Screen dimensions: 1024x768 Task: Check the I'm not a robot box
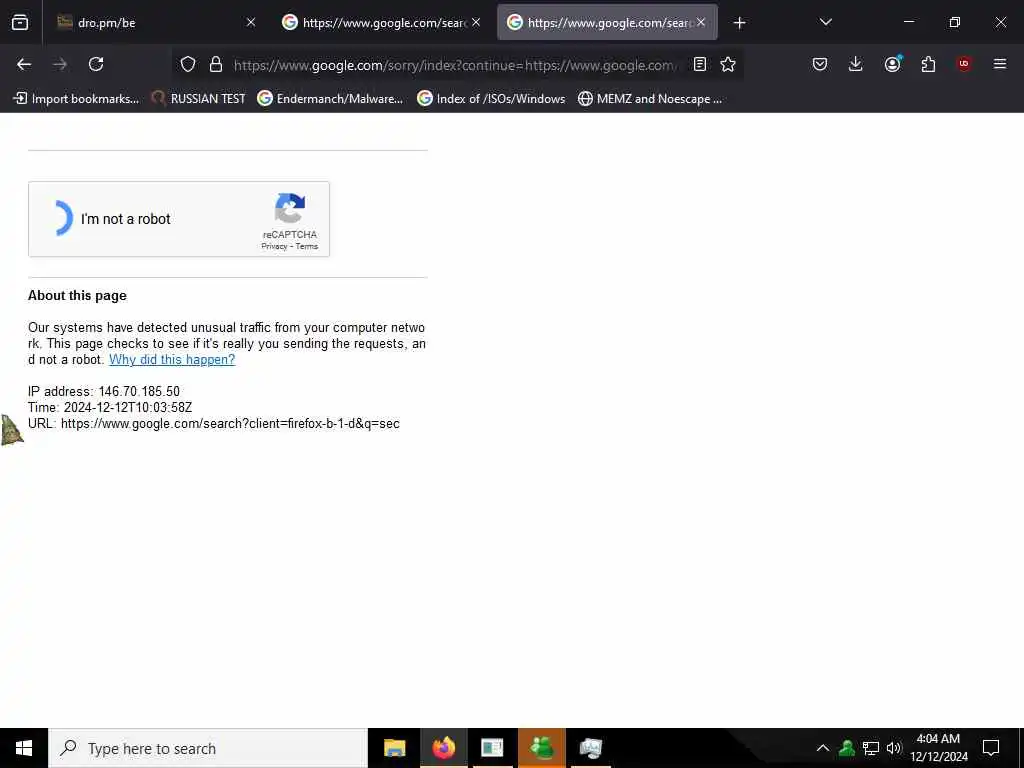[x=61, y=218]
